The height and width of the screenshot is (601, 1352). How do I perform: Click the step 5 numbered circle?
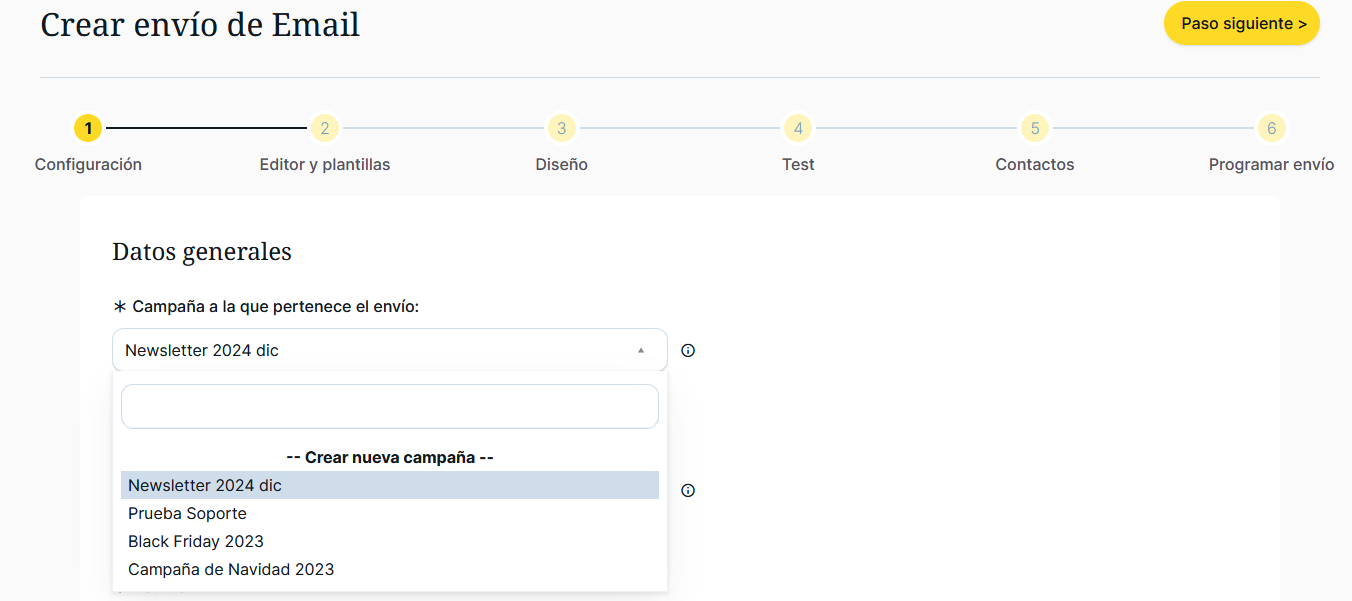(x=1035, y=128)
